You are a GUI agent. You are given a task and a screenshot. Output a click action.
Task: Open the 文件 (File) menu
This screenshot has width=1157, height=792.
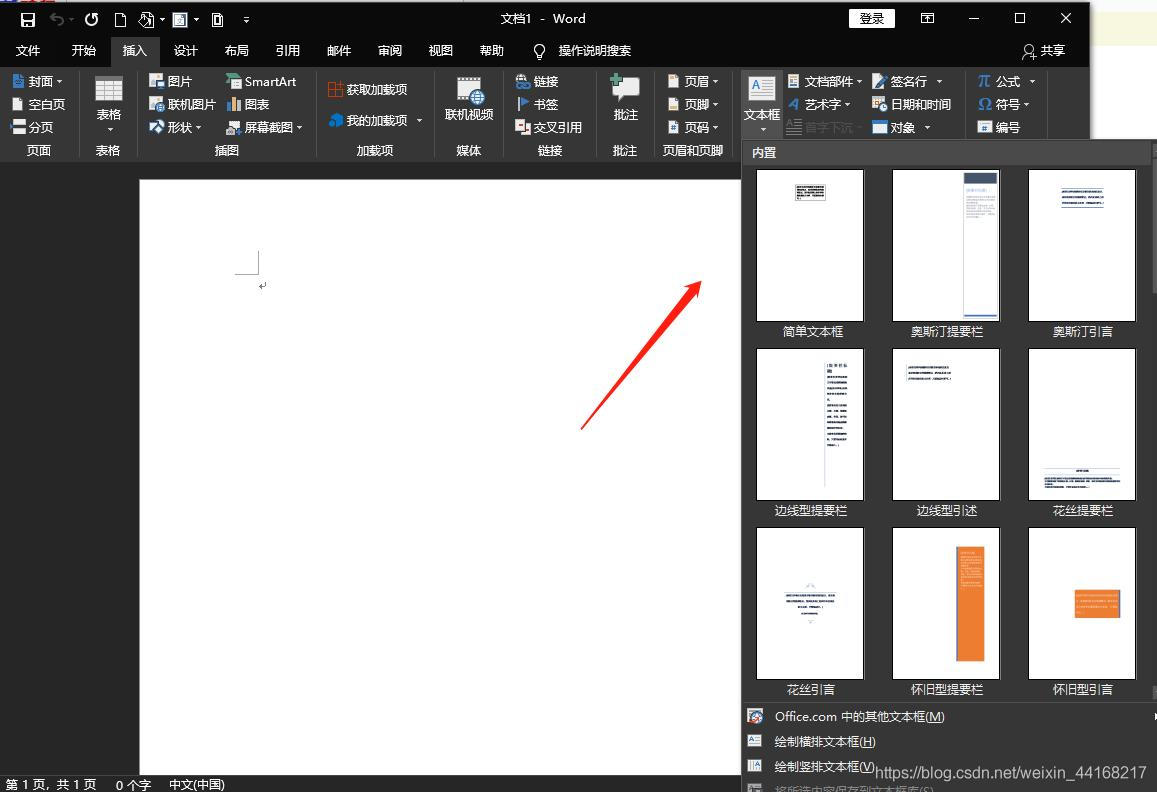pos(28,51)
